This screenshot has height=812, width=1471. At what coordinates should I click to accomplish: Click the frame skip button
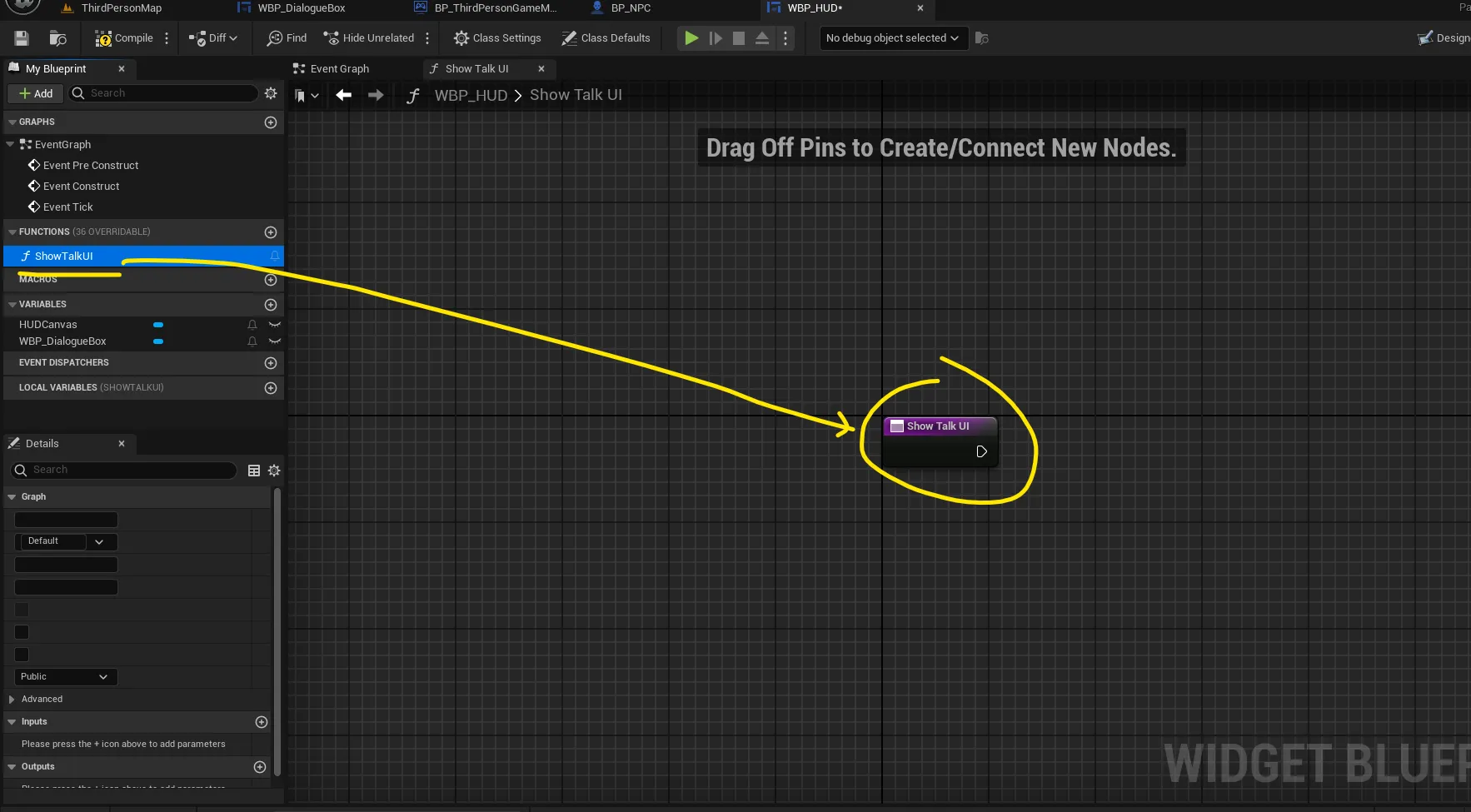pos(716,38)
